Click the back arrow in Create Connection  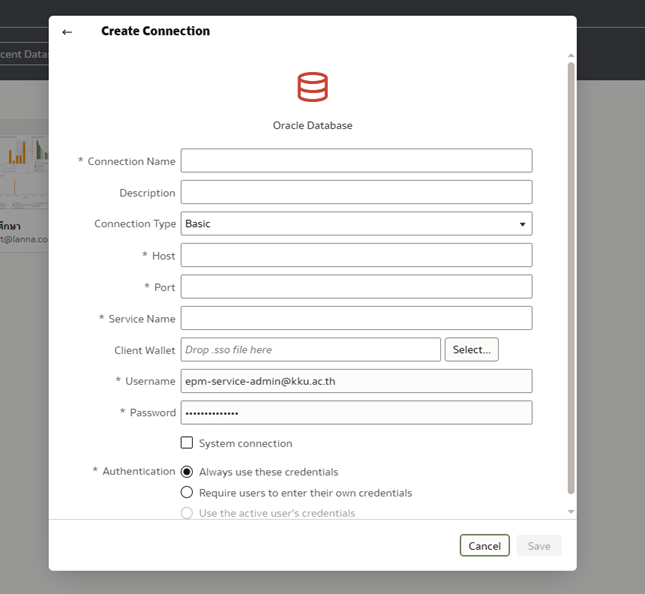(x=67, y=32)
